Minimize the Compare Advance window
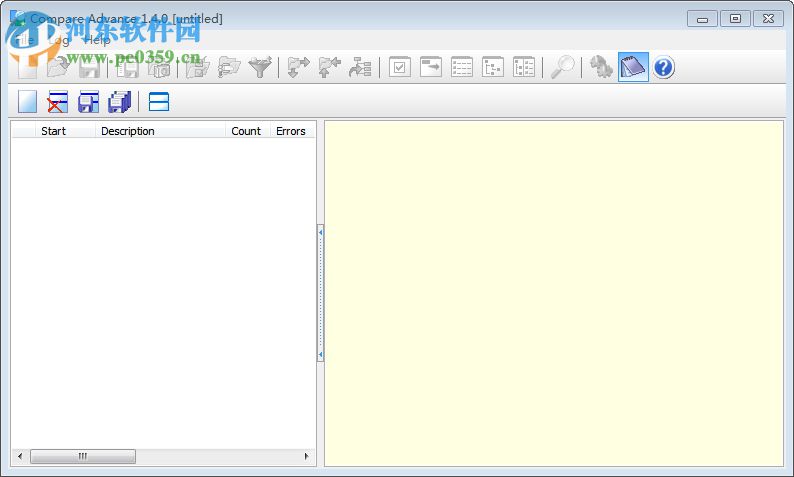794x477 pixels. (x=702, y=19)
